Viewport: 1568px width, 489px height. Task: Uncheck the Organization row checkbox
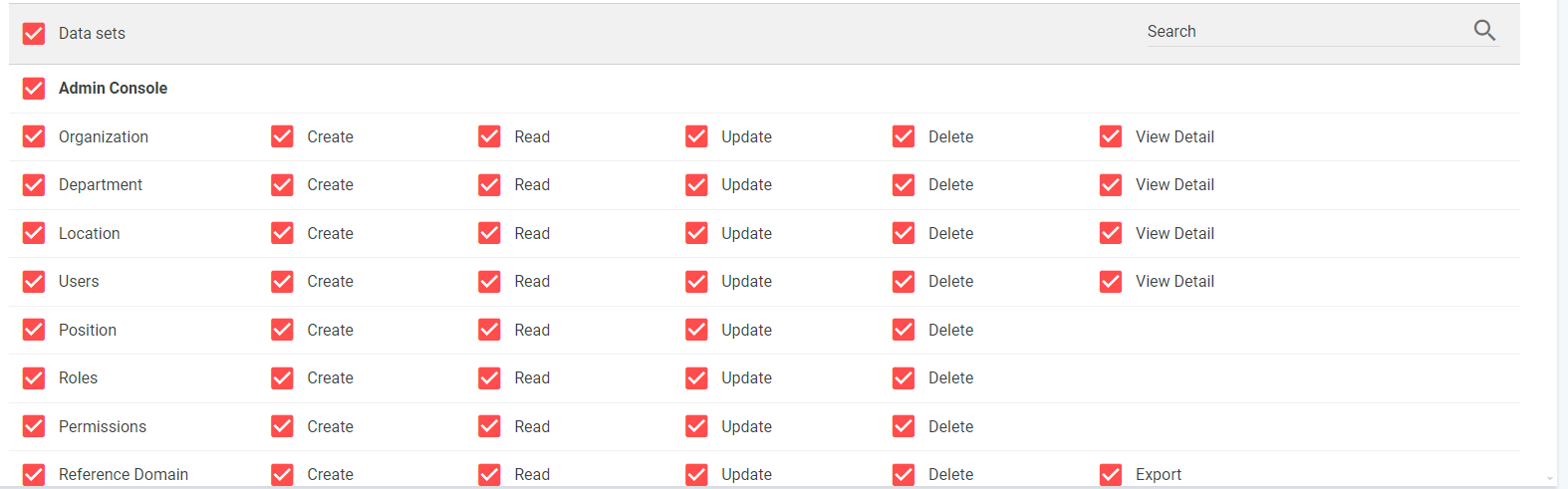[34, 136]
